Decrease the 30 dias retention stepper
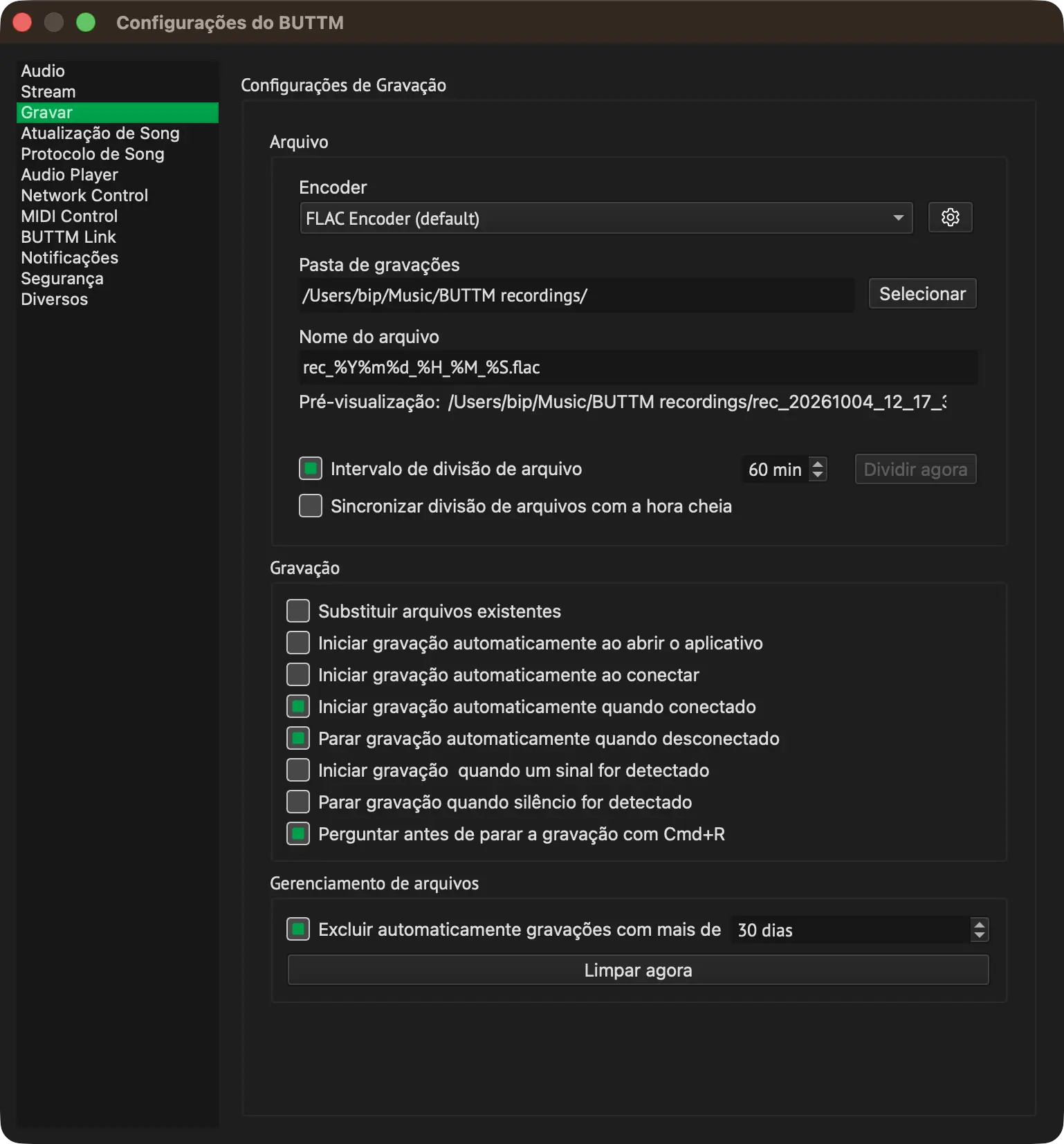Screen dimensions: 1064x1144 [979, 936]
